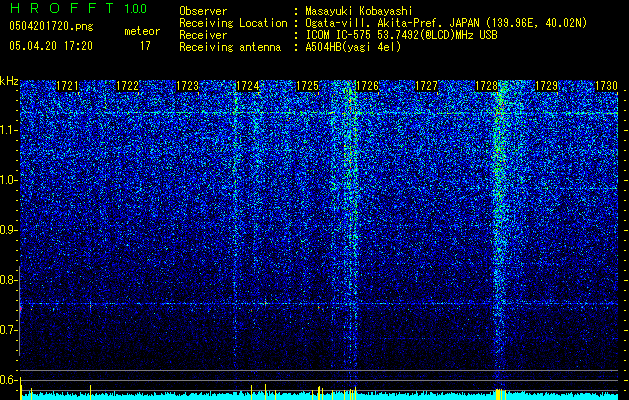Click the Receiving antenna label
Viewport: 629px width, 400px height.
(x=230, y=47)
